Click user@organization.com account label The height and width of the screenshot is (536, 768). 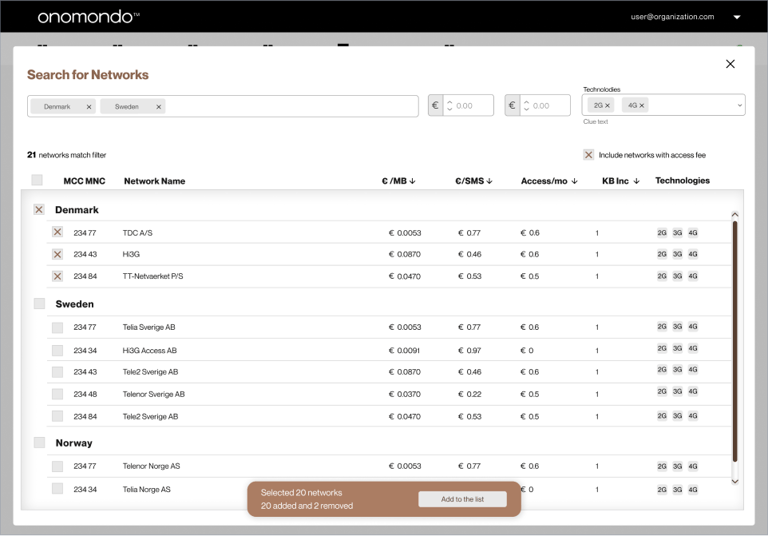pyautogui.click(x=672, y=17)
